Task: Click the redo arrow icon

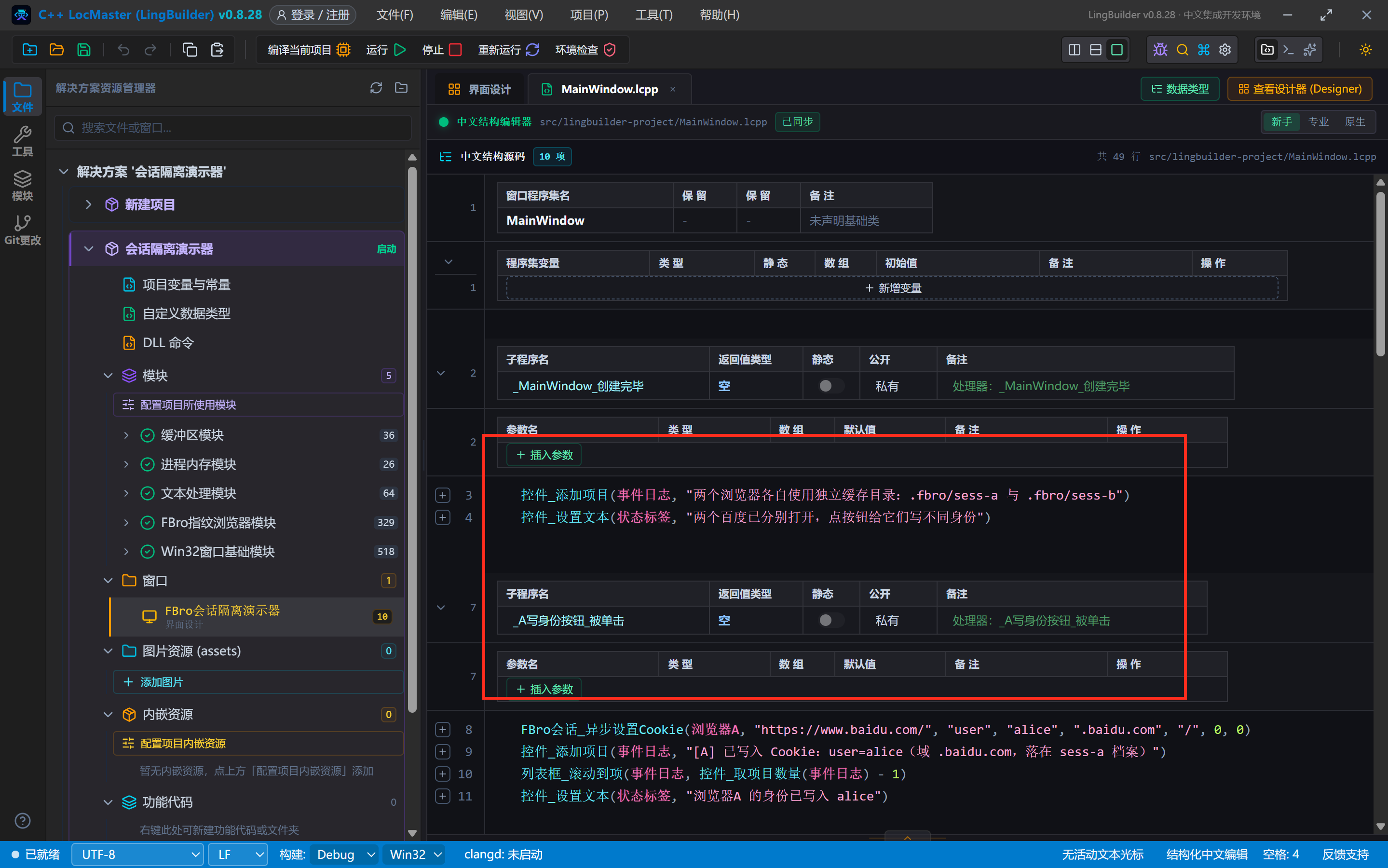Action: point(150,50)
